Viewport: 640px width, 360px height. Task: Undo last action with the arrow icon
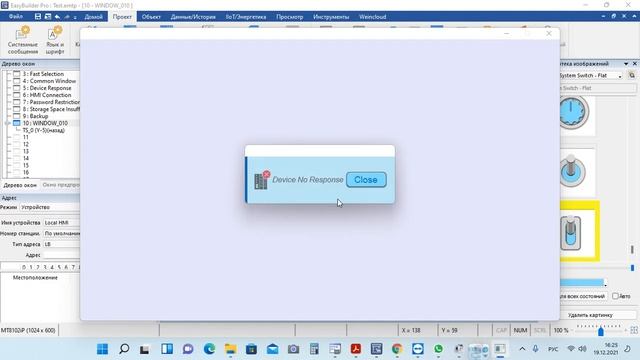pos(58,17)
